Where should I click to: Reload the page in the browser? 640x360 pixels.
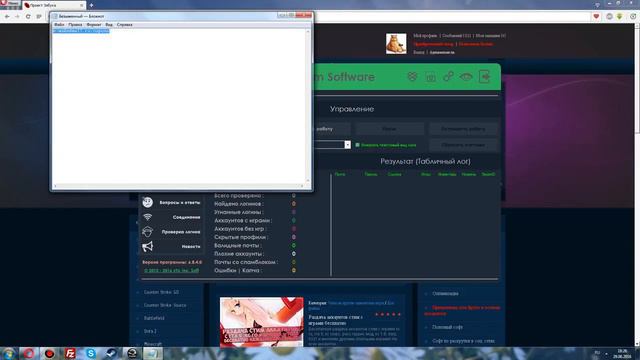pyautogui.click(x=28, y=17)
